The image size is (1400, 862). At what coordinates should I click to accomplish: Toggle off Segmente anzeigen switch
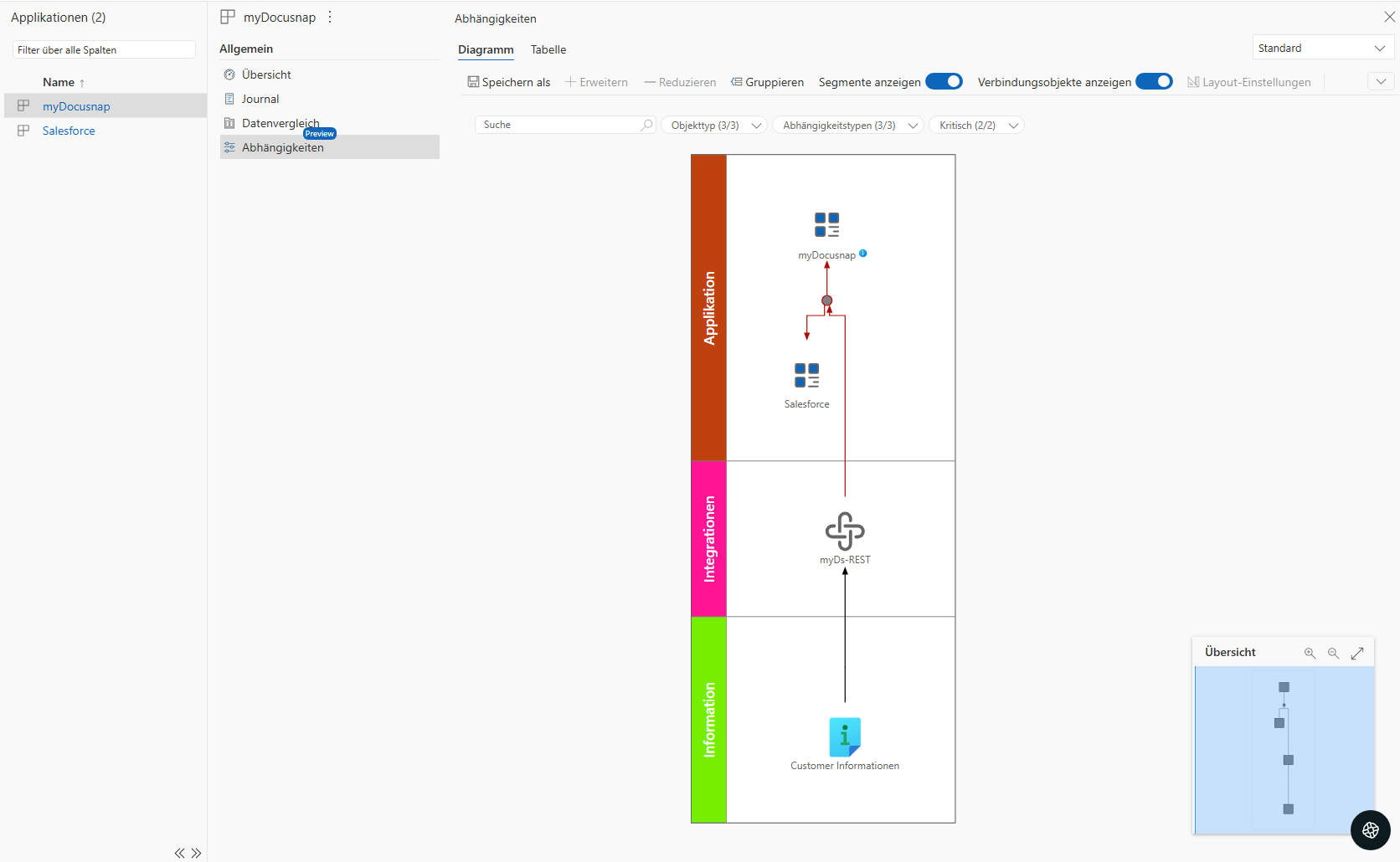pos(944,81)
